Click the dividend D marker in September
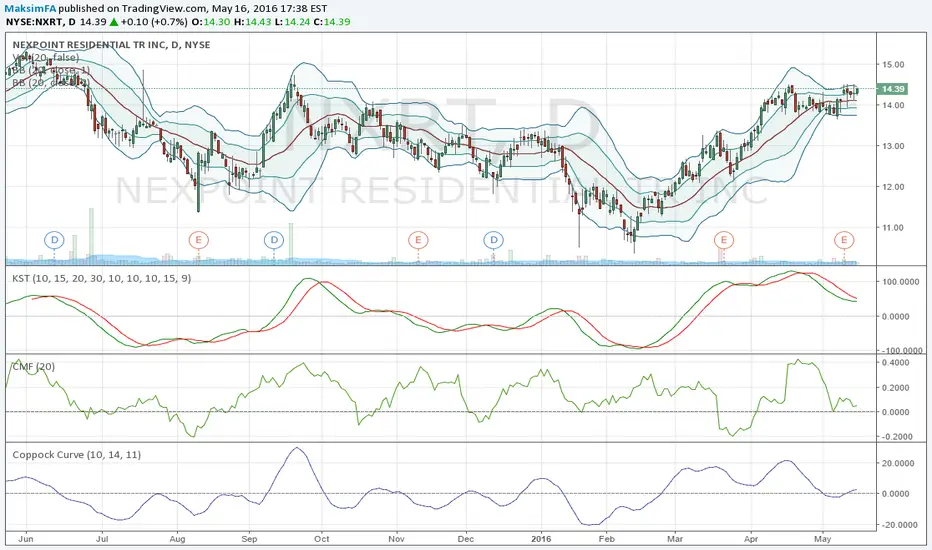 pyautogui.click(x=274, y=240)
